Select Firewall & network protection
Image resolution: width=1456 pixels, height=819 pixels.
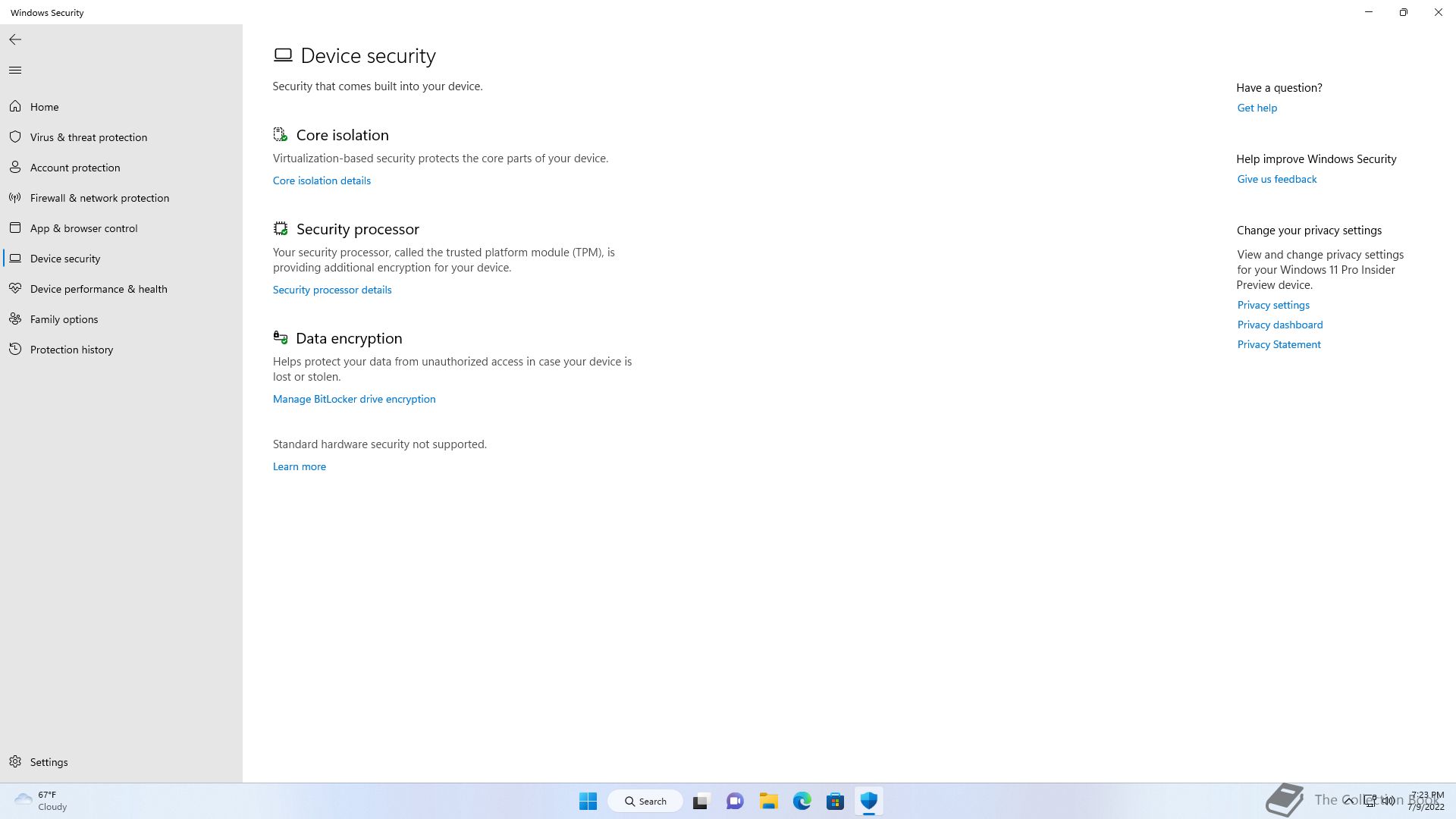click(99, 198)
